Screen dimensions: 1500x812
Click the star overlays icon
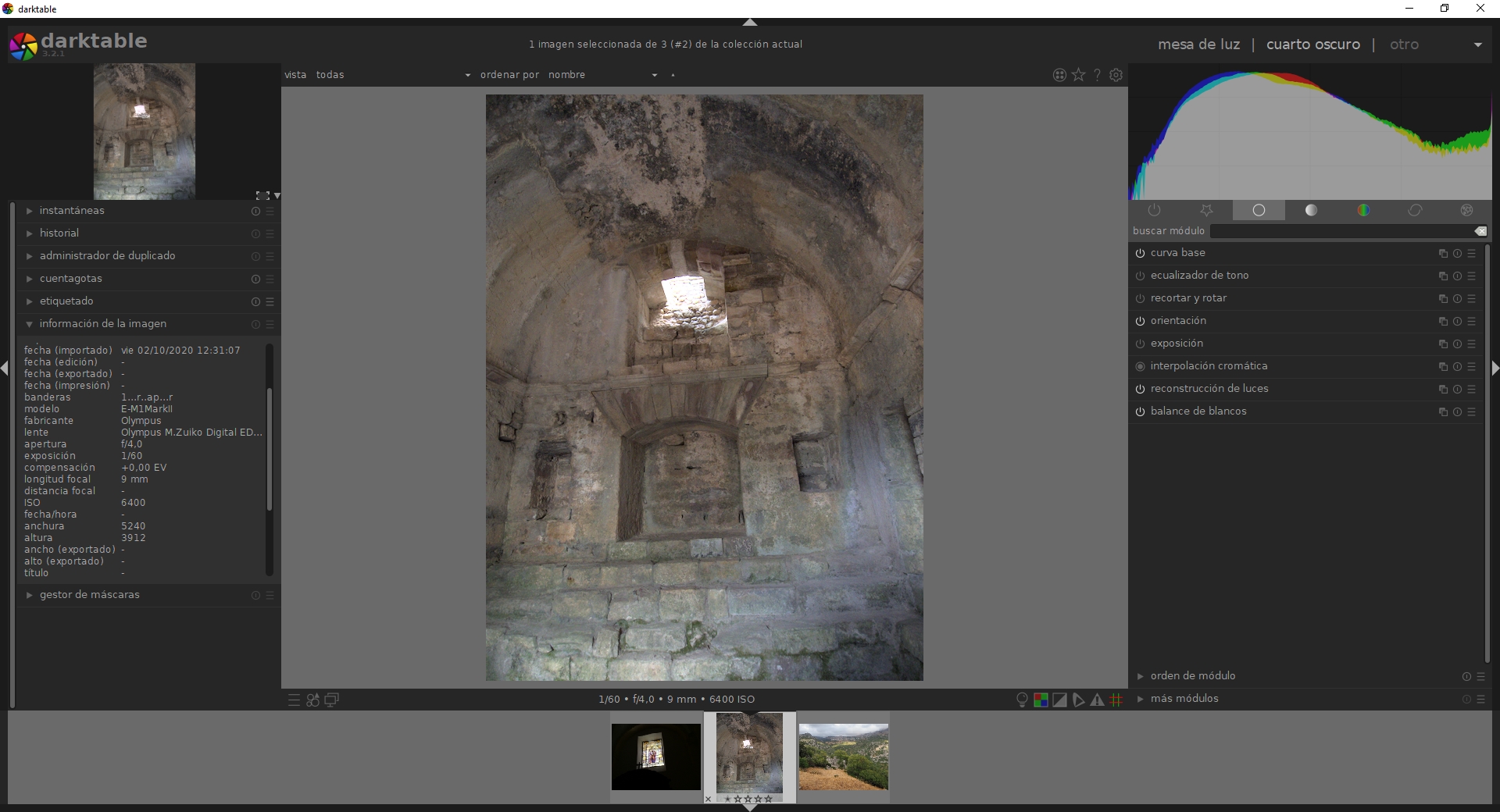click(1078, 75)
